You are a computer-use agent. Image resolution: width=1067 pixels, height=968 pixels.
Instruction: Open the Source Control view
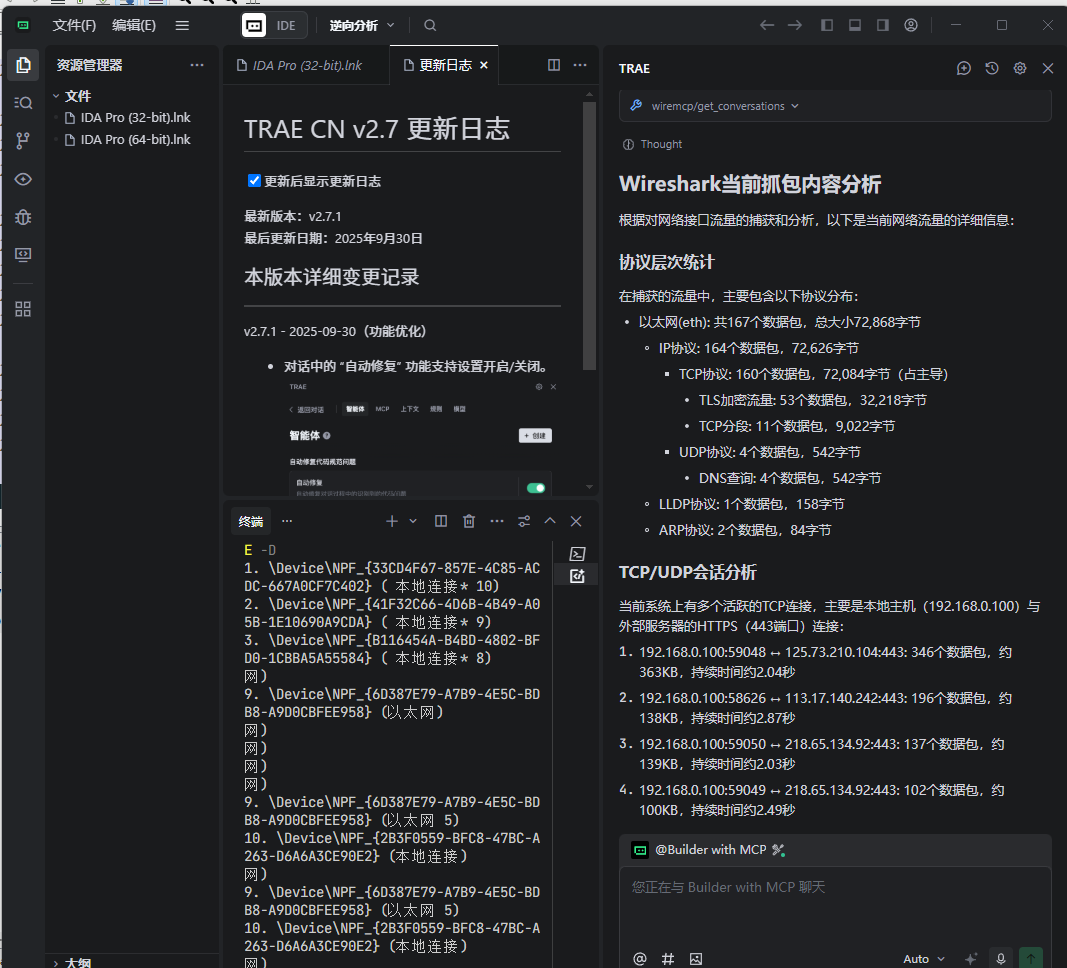pyautogui.click(x=23, y=141)
